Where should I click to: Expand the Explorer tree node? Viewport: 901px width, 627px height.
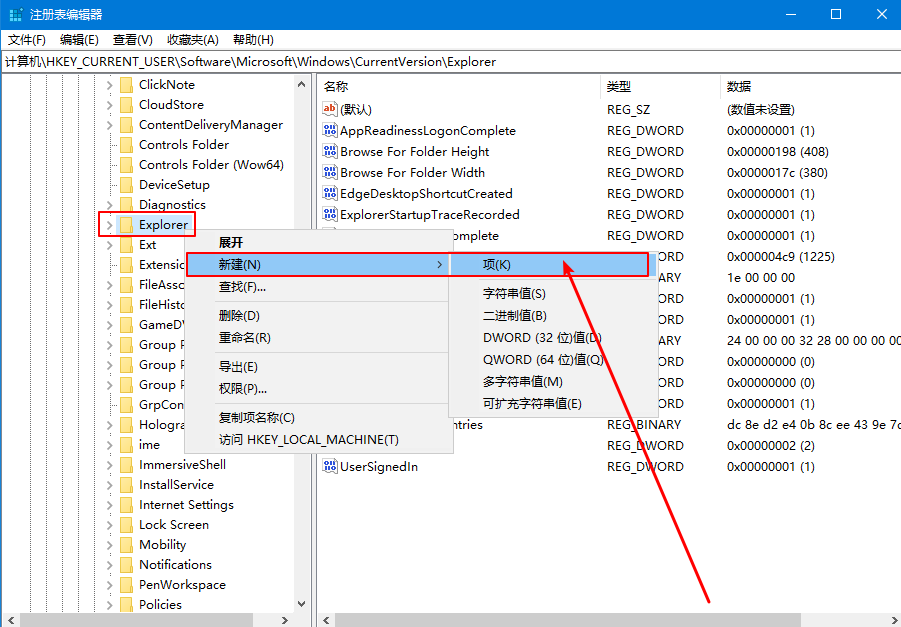click(109, 225)
